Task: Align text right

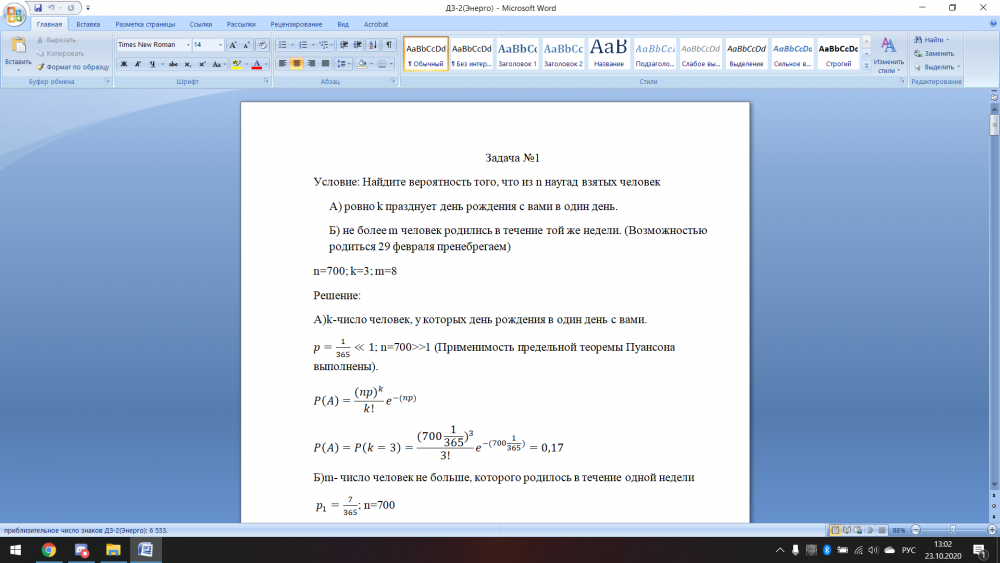Action: point(311,64)
